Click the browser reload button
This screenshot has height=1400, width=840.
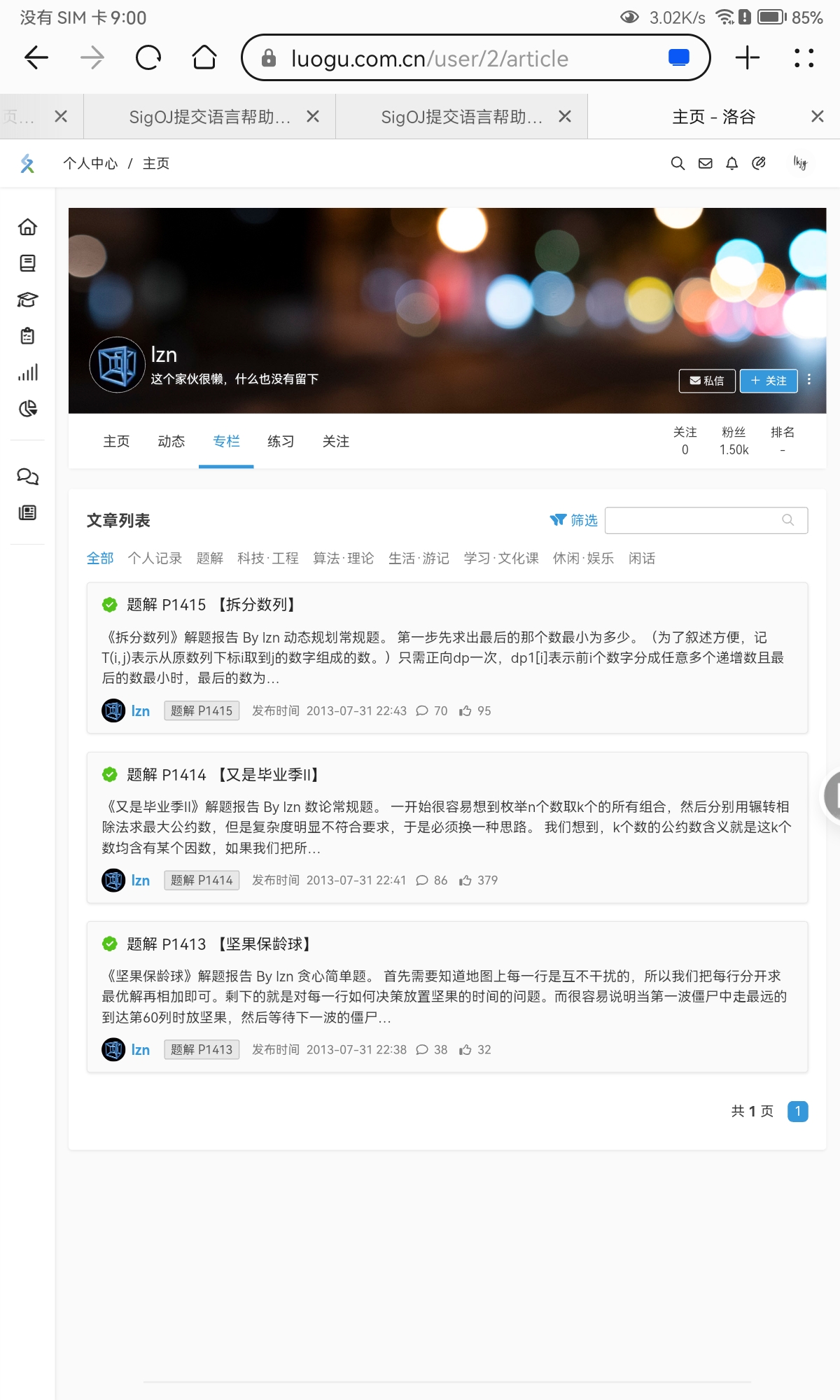(148, 58)
